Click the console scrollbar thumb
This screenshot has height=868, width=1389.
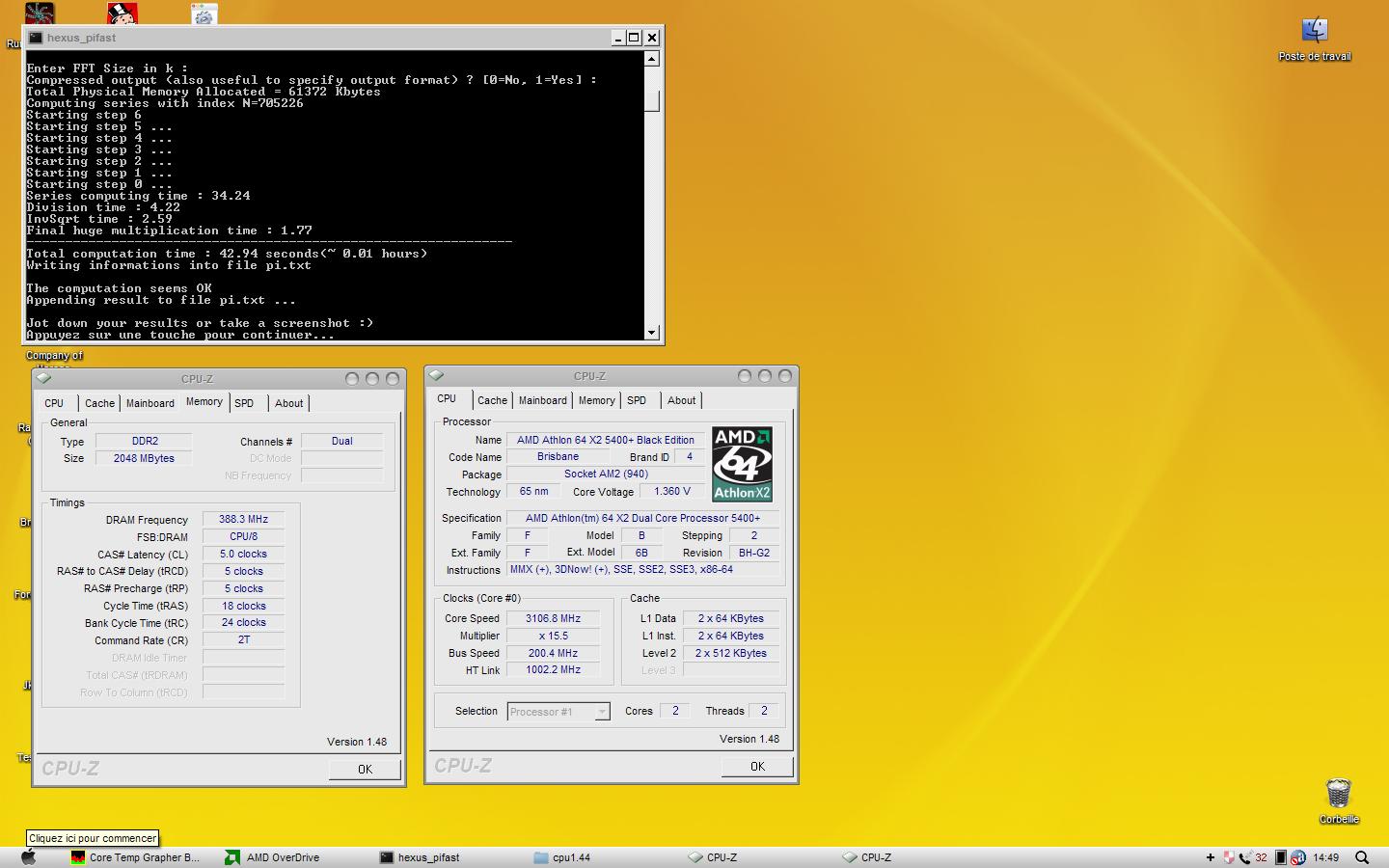(652, 101)
